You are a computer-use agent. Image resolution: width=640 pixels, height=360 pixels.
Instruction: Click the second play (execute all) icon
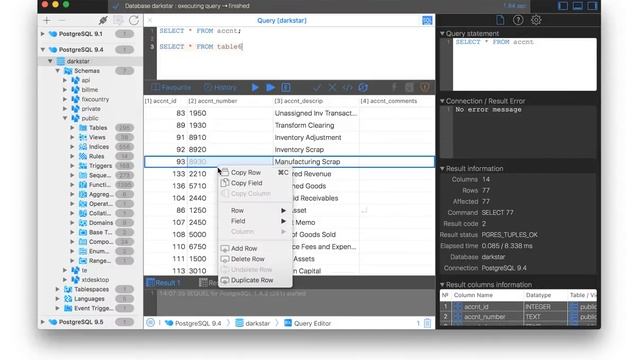(270, 87)
